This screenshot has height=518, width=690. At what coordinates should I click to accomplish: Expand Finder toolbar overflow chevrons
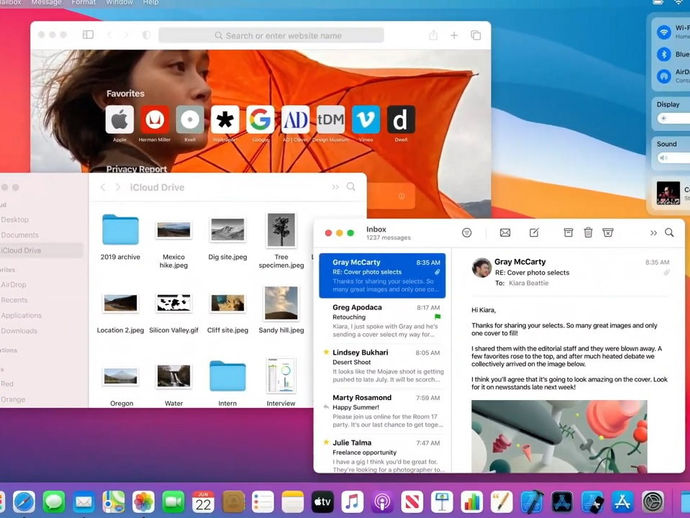click(x=335, y=187)
